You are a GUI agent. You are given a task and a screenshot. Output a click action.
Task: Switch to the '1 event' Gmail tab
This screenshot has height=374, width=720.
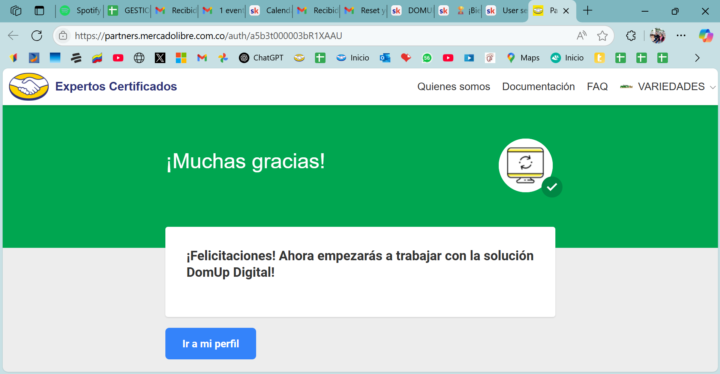point(223,11)
